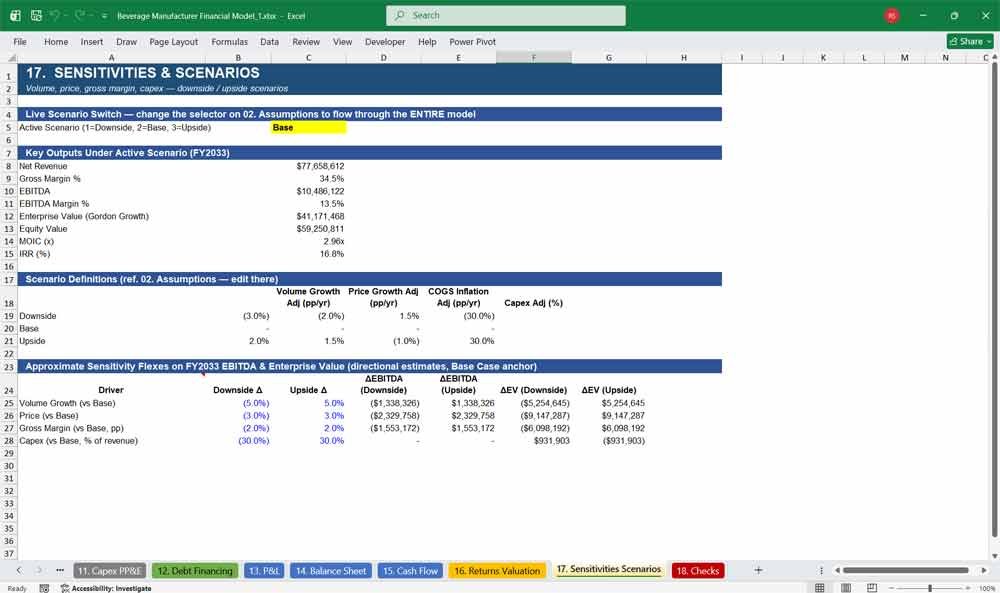Image resolution: width=1000 pixels, height=593 pixels.
Task: Open the Help ribbon tab
Action: [x=427, y=41]
